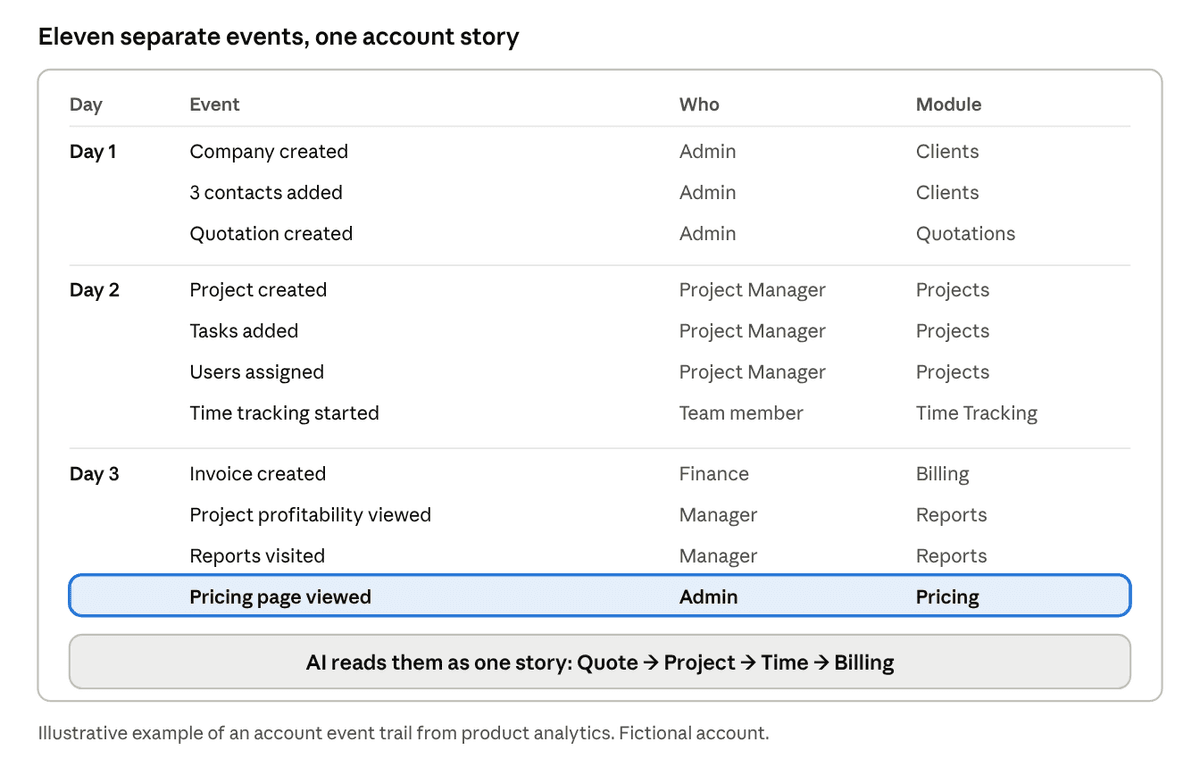1200x775 pixels.
Task: Click the "Event" column header
Action: pyautogui.click(x=214, y=104)
